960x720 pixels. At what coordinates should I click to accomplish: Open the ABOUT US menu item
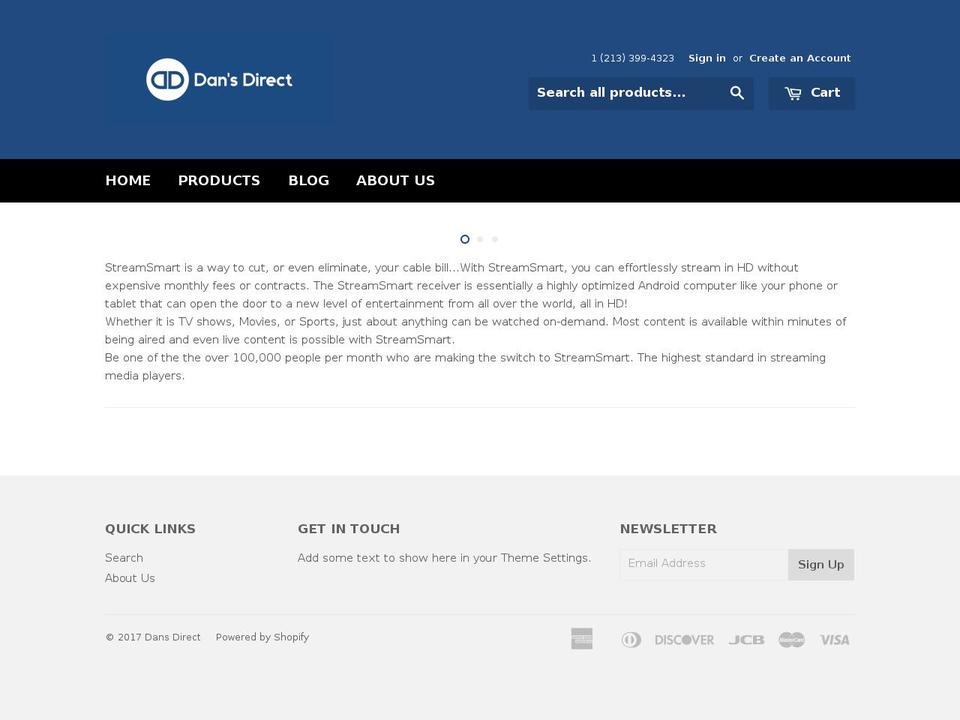click(x=396, y=181)
